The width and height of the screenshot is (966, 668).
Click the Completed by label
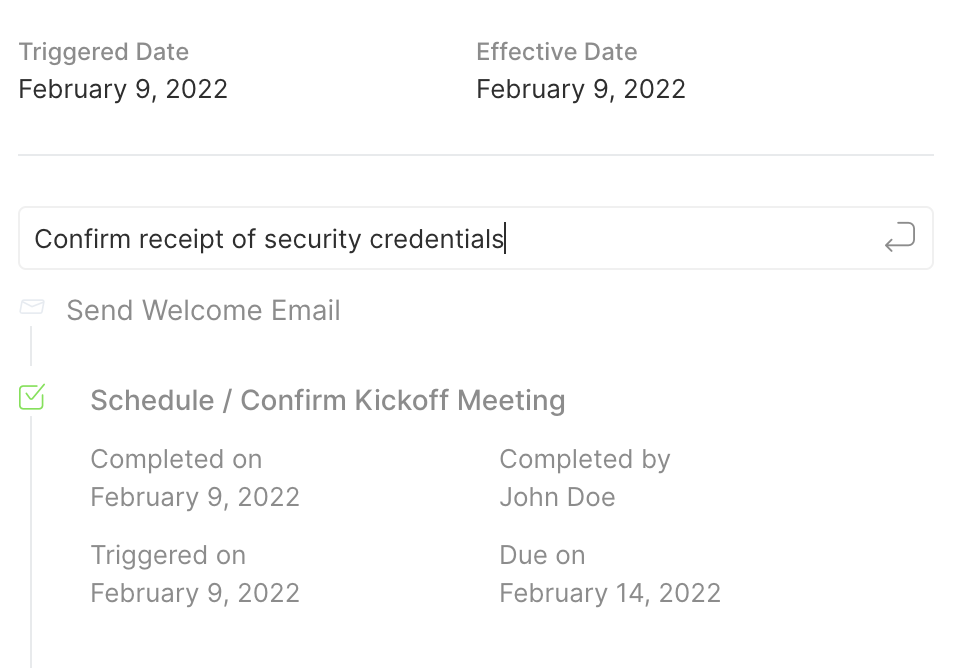pos(585,460)
